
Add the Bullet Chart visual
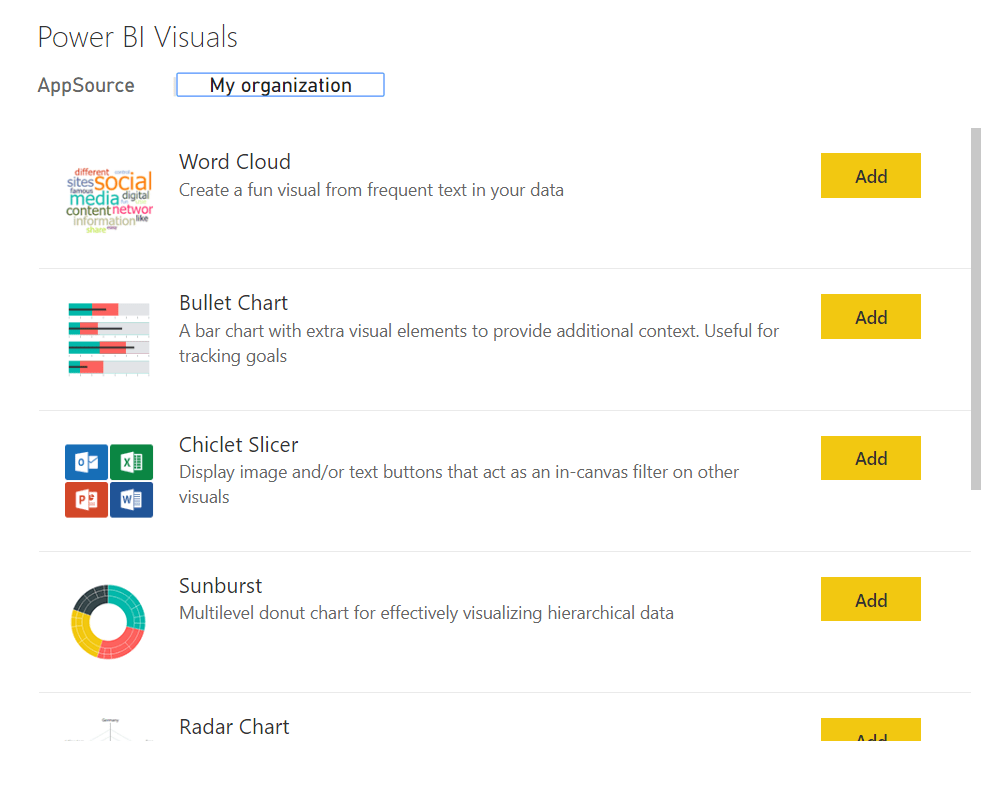click(870, 317)
